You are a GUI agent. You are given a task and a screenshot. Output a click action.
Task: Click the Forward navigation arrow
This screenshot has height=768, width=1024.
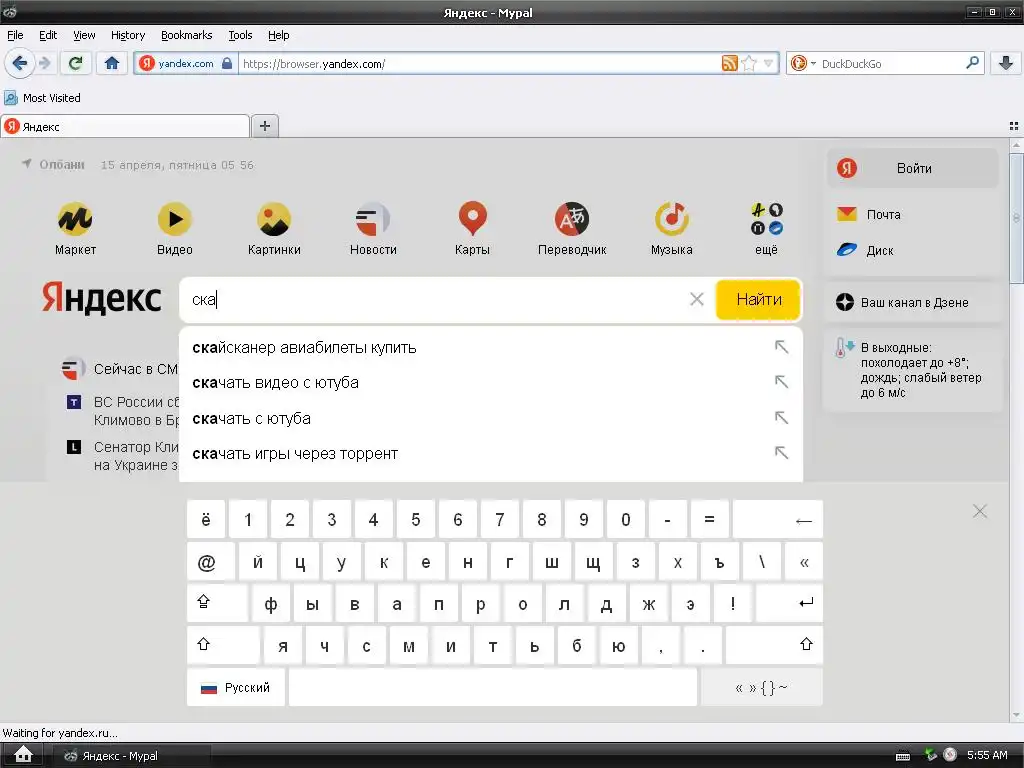coord(44,63)
